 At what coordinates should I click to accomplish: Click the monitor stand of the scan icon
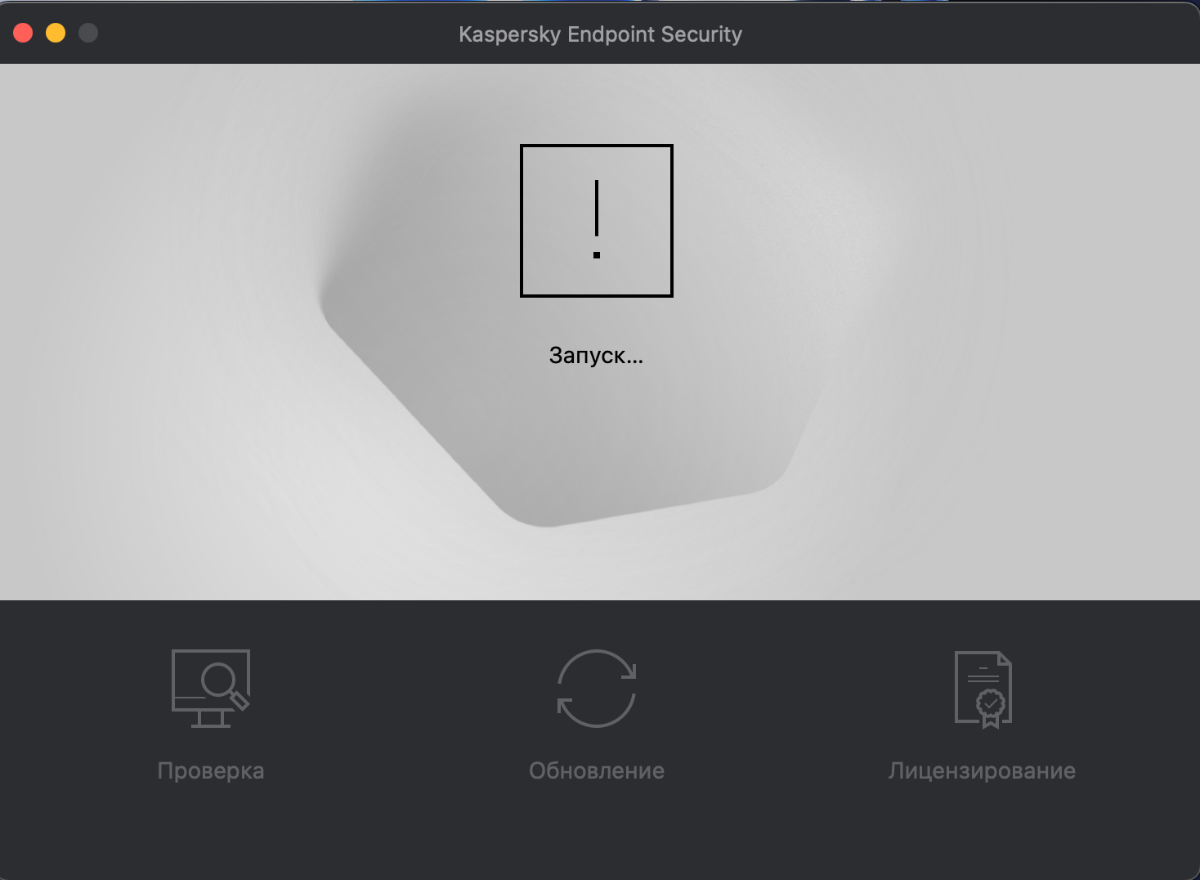[x=211, y=719]
